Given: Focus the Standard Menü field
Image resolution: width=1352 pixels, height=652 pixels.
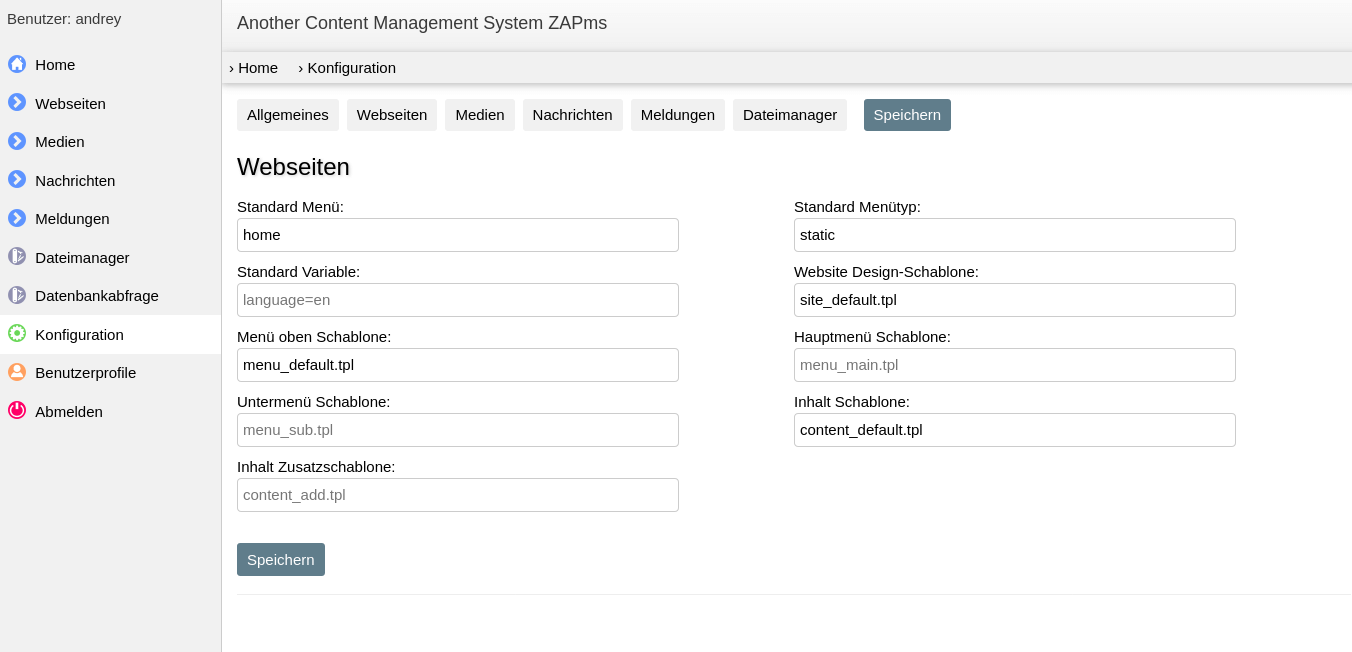Looking at the screenshot, I should tap(458, 235).
